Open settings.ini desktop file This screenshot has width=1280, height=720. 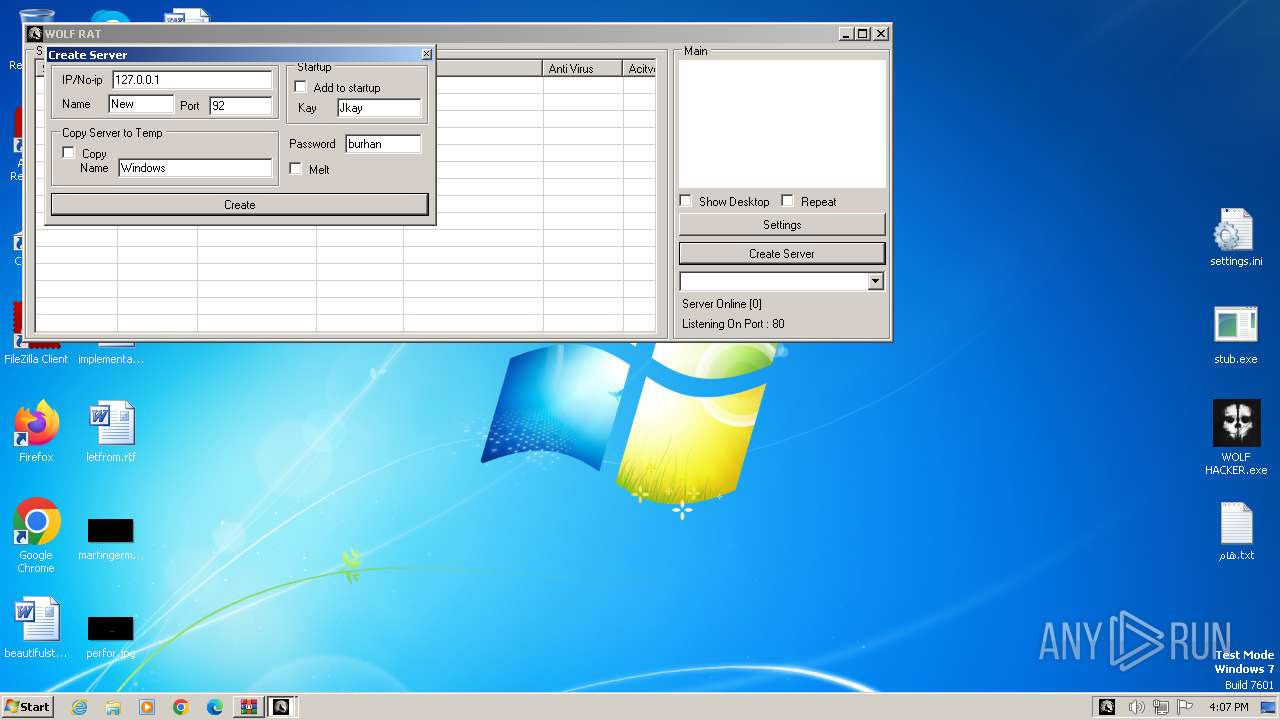(x=1236, y=238)
